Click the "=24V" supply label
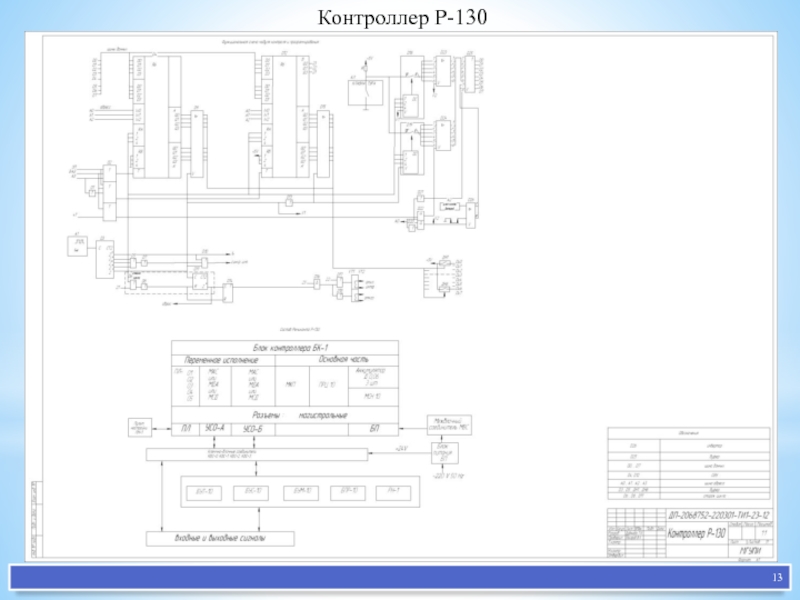Screen dimensions: 800x600 pyautogui.click(x=402, y=448)
